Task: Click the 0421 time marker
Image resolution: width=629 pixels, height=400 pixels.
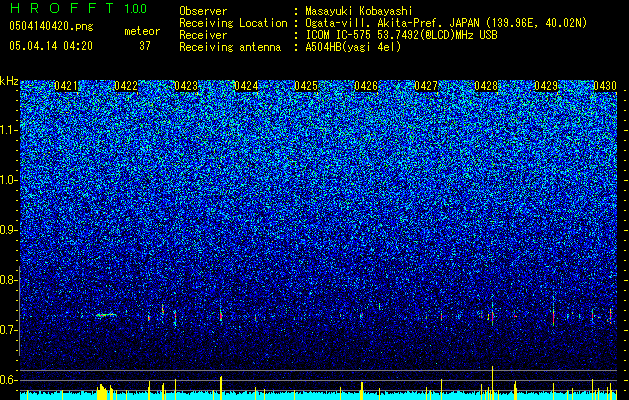Action: click(67, 86)
